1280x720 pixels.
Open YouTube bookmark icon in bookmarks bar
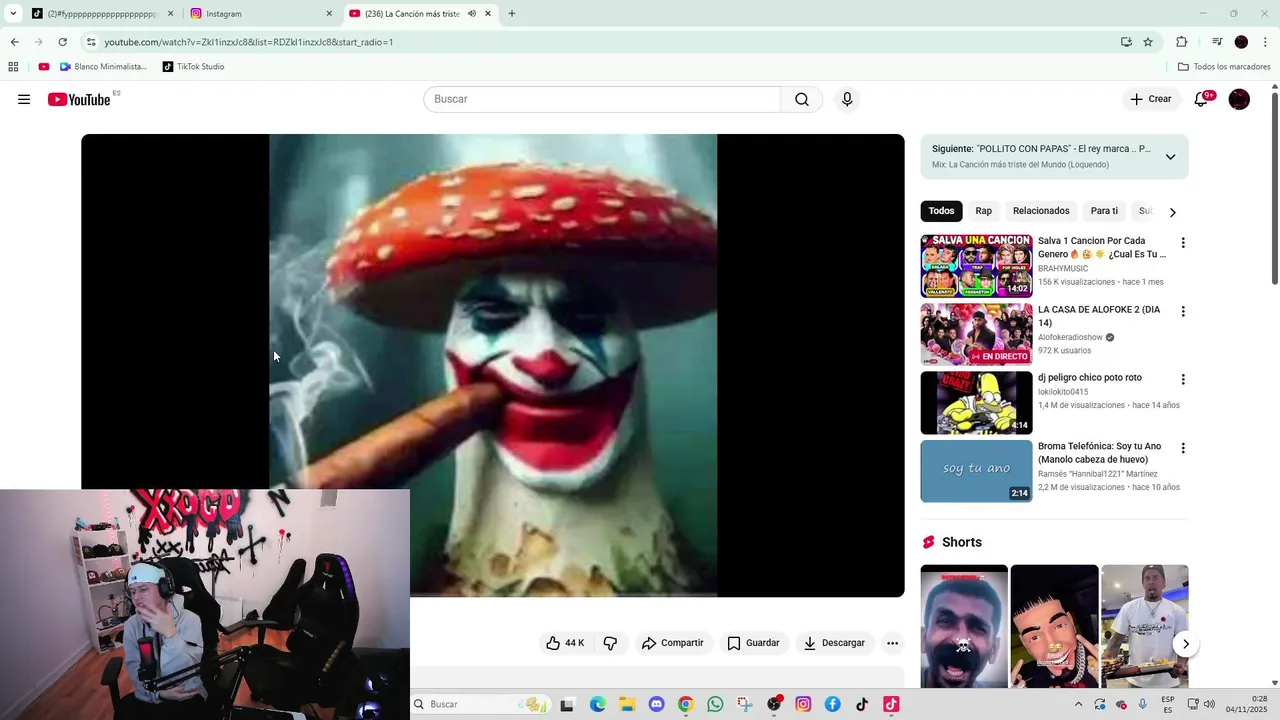[x=44, y=67]
